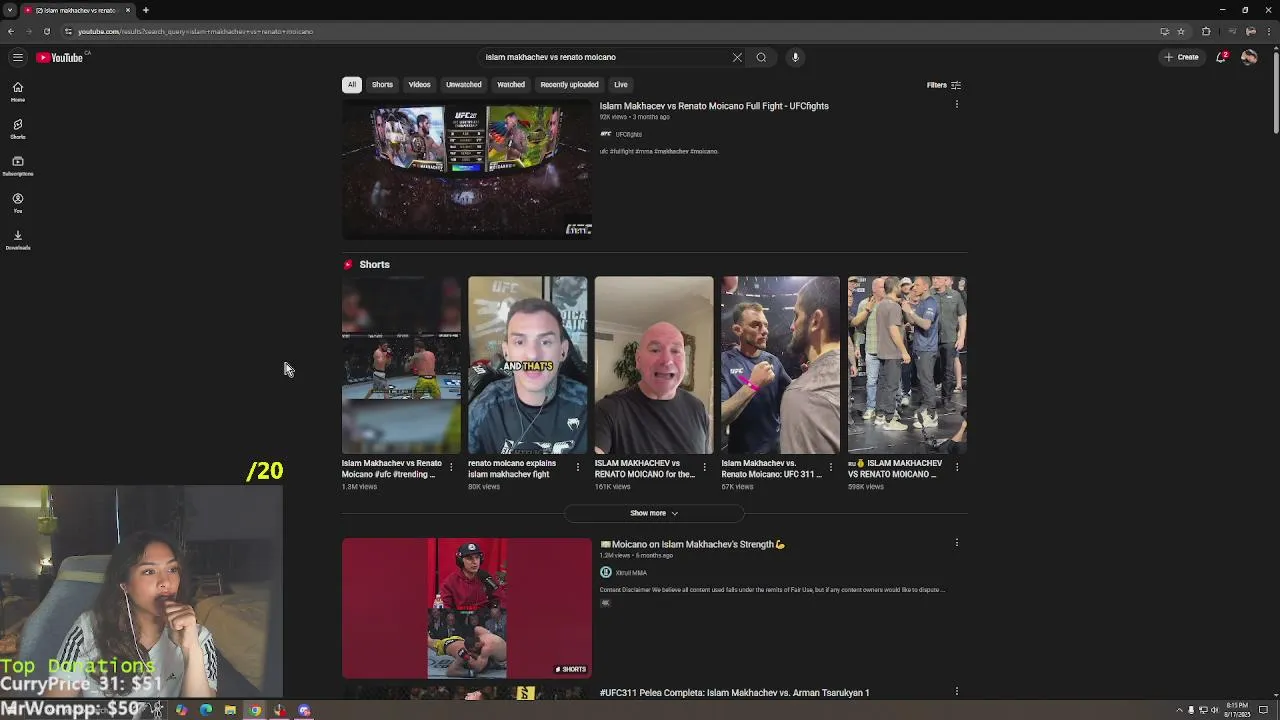Viewport: 1280px width, 720px height.
Task: Click inside the YouTube search field
Action: [x=605, y=57]
